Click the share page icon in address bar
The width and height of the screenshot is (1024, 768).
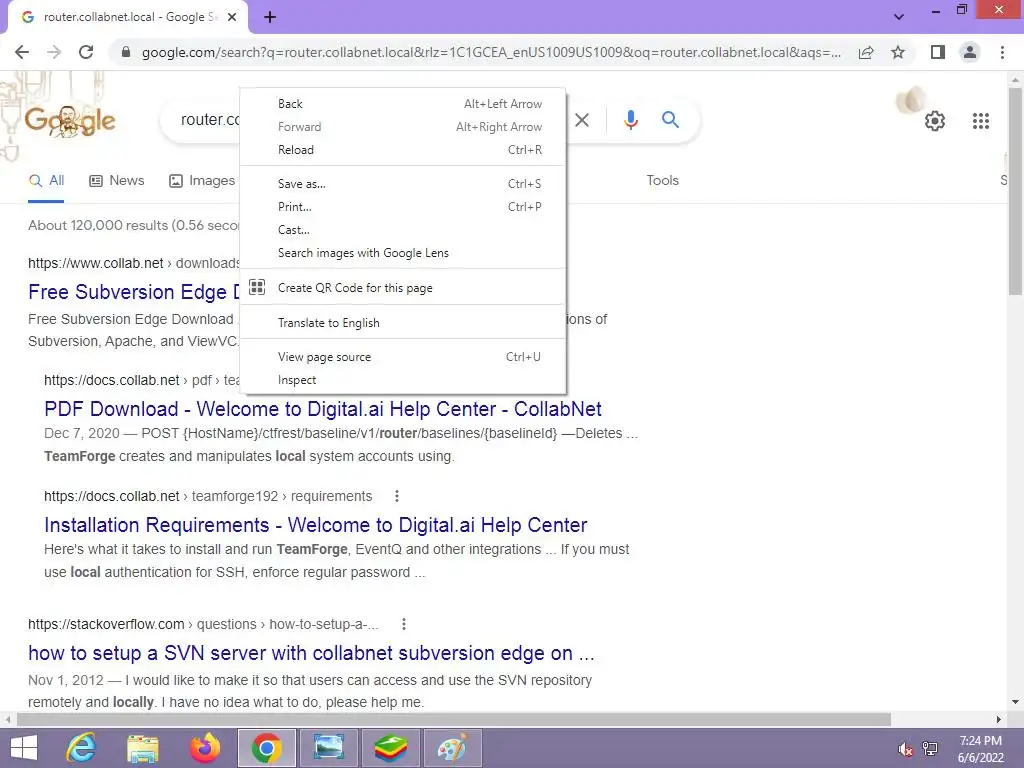tap(866, 52)
